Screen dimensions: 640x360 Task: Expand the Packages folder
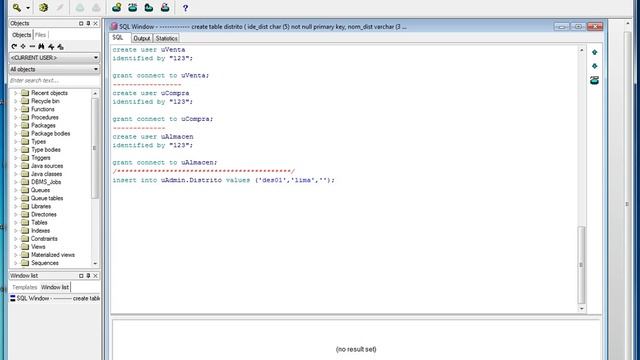point(16,126)
